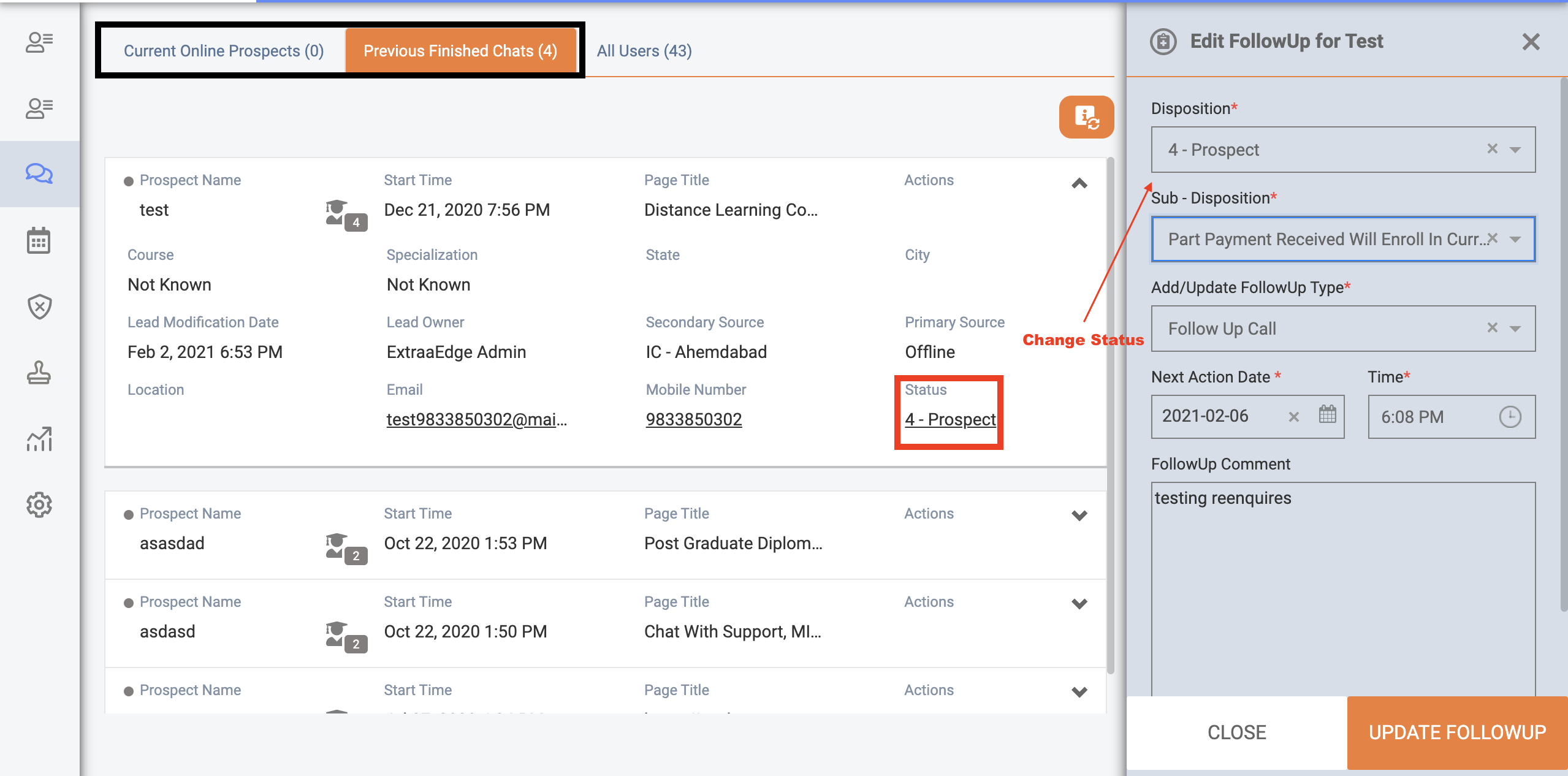Expand the asasdad prospect row
The height and width of the screenshot is (776, 1568).
[1079, 515]
